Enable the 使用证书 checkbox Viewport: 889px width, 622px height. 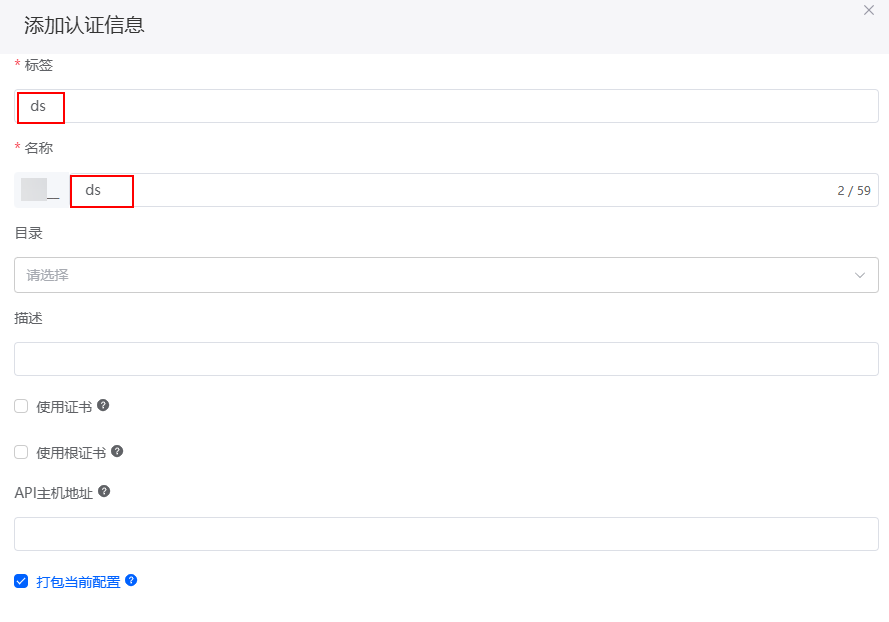21,406
